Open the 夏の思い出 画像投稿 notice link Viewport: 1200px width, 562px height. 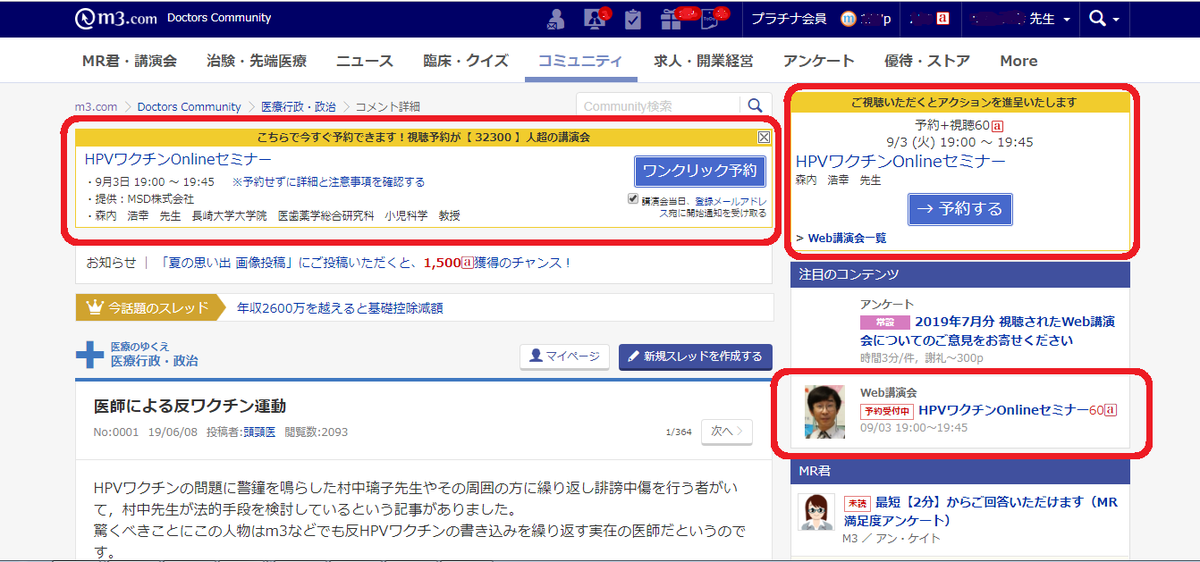(x=364, y=262)
